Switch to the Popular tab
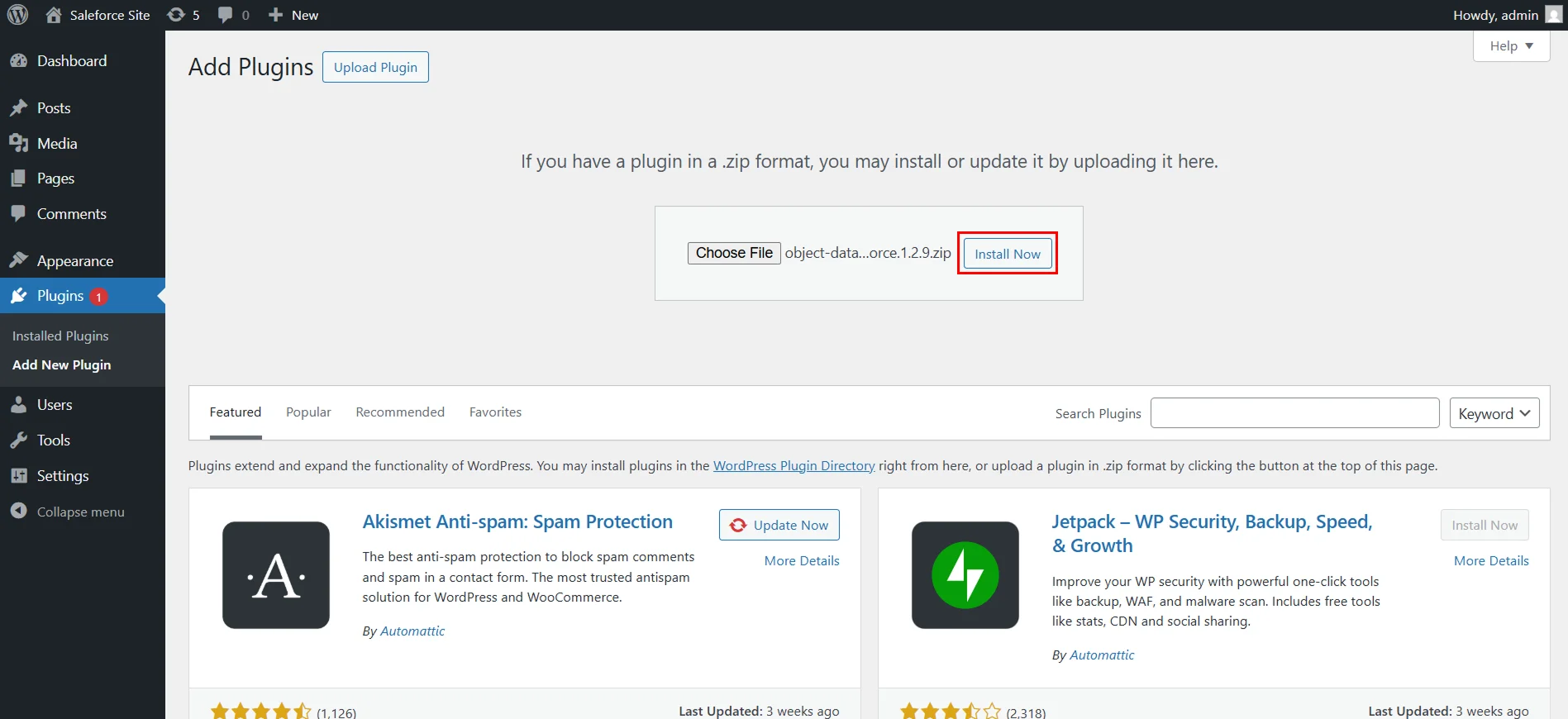Viewport: 1568px width, 719px height. pyautogui.click(x=308, y=412)
